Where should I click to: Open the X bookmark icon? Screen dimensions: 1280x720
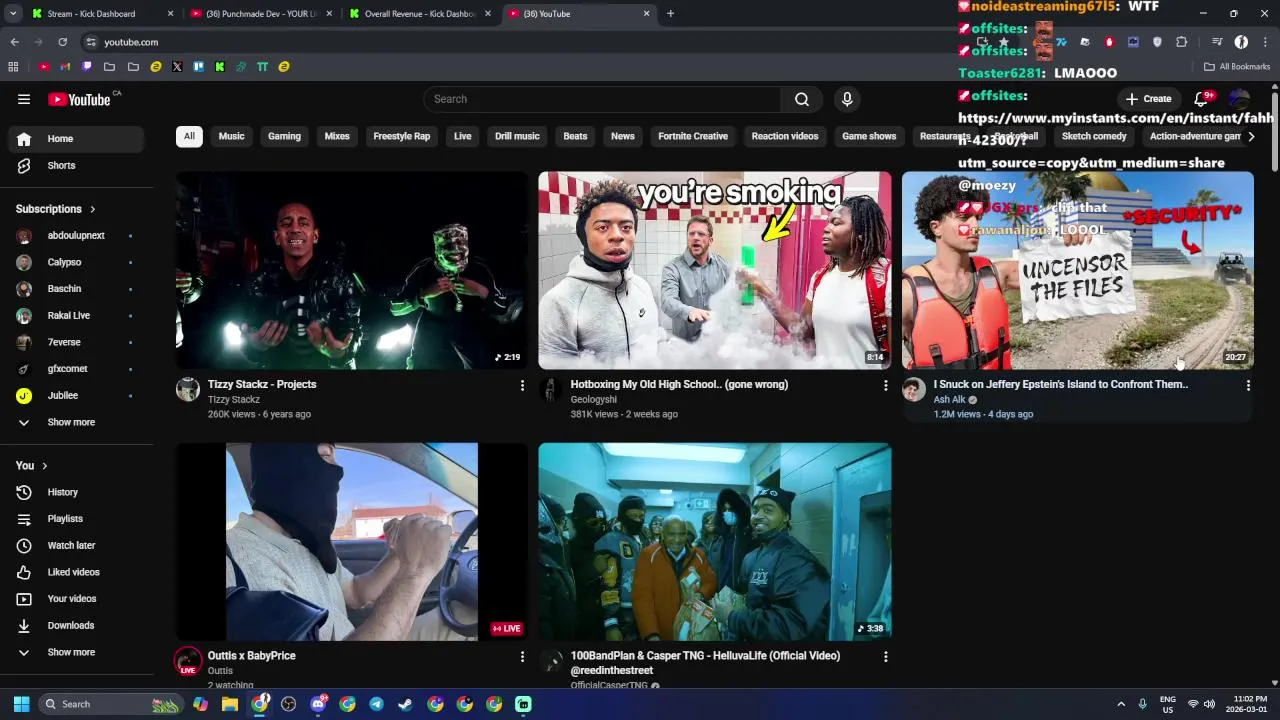[177, 67]
